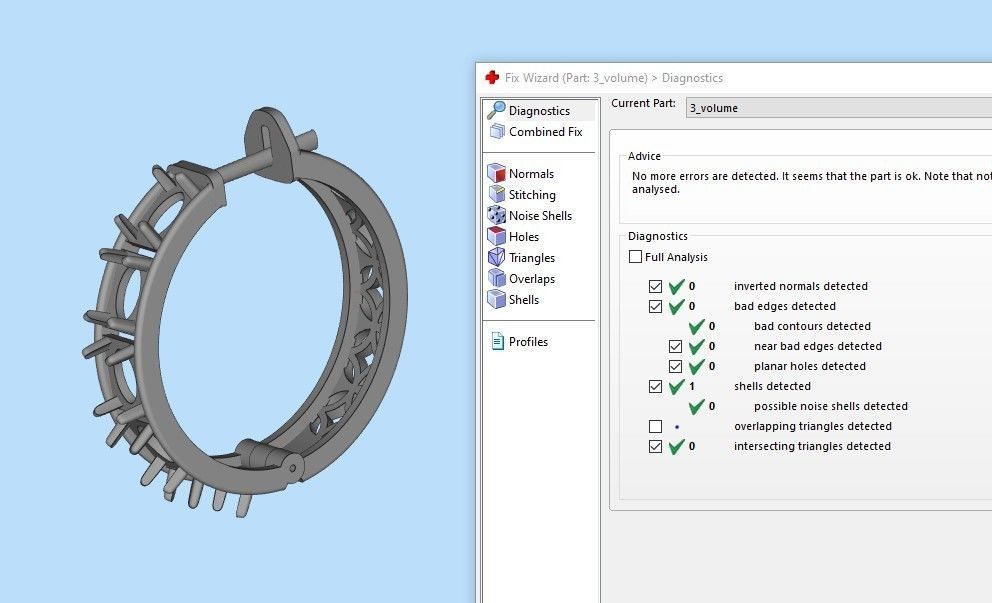Image resolution: width=992 pixels, height=603 pixels.
Task: Go to the Diagnostics page
Action: tap(539, 111)
